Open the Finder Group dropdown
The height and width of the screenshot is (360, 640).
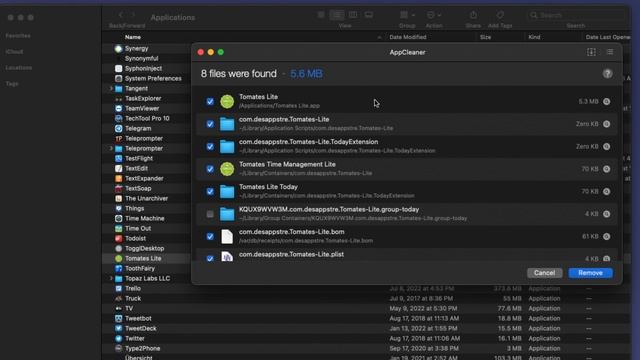[407, 15]
